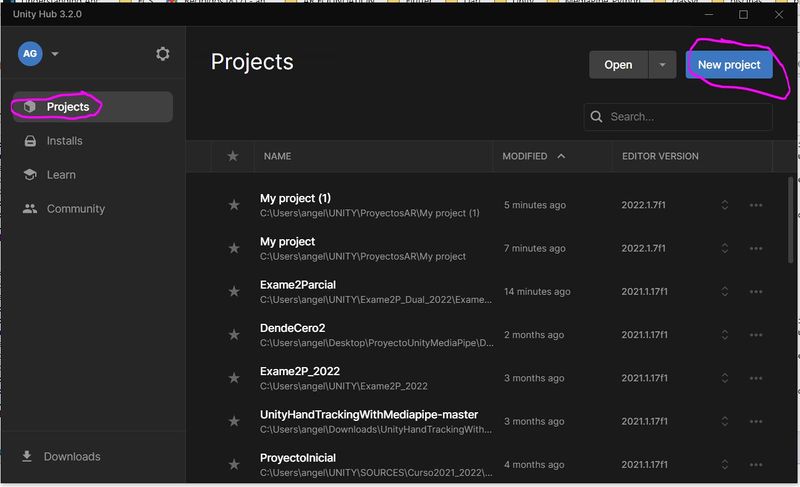800x487 pixels.
Task: Click the search magnifier icon
Action: tap(596, 117)
